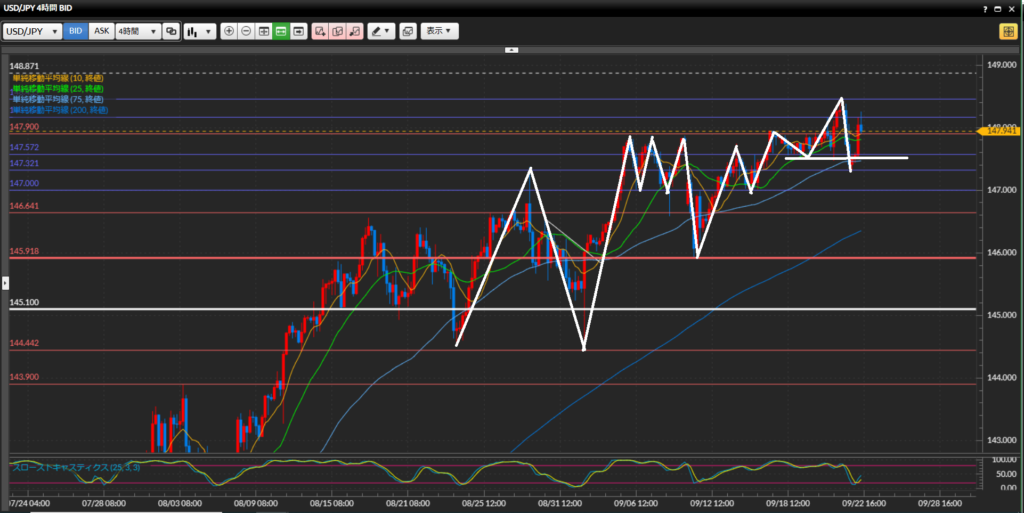This screenshot has width=1024, height=513.
Task: Click the 147.941 current price label
Action: point(1002,130)
